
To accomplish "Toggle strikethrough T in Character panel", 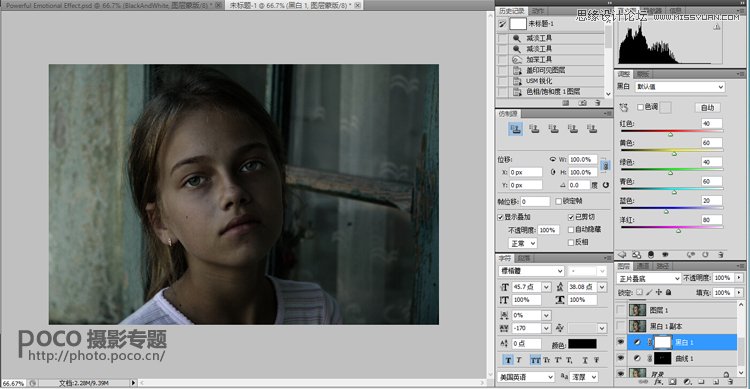I will point(596,360).
